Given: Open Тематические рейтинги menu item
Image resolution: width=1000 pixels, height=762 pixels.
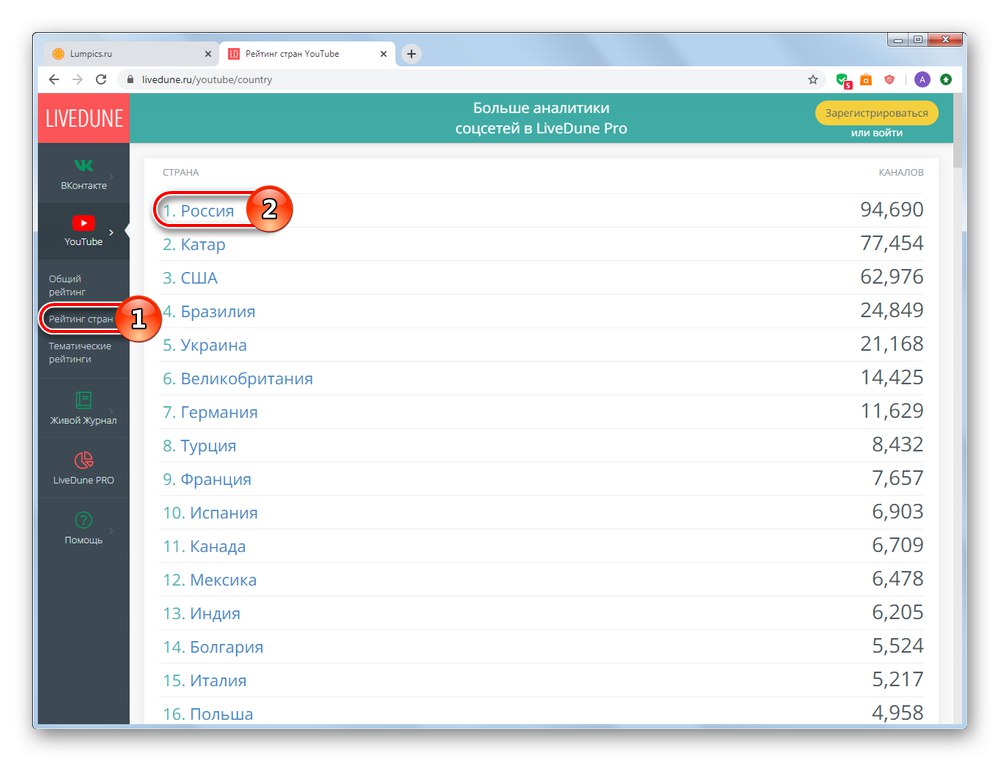Looking at the screenshot, I should tap(80, 353).
